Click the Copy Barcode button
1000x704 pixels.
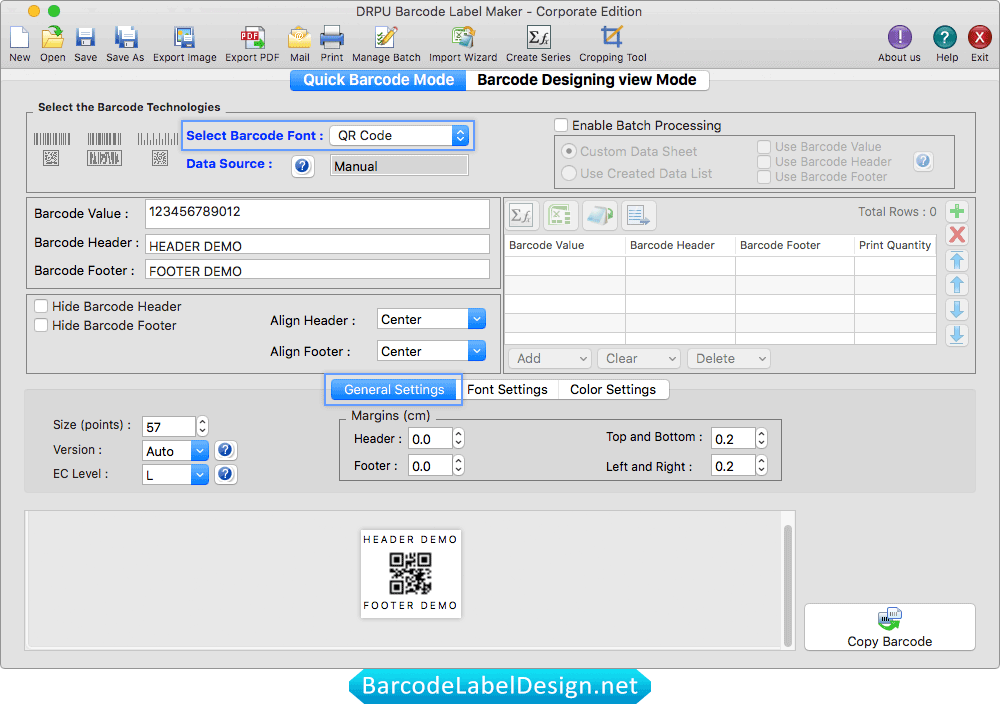[890, 627]
